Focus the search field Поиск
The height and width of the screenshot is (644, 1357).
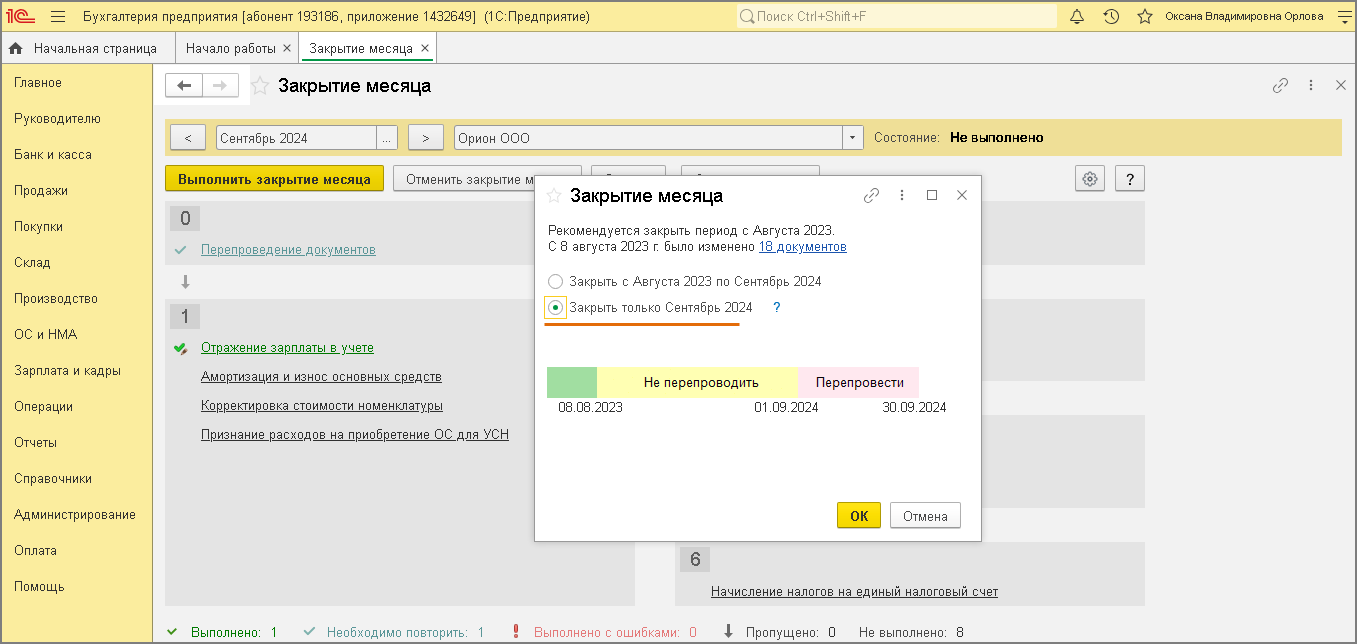click(897, 16)
